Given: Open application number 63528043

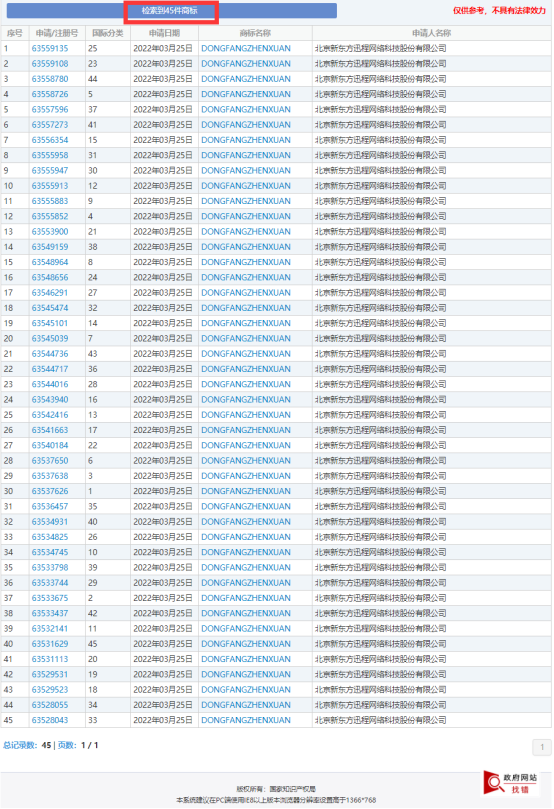Looking at the screenshot, I should [x=50, y=720].
